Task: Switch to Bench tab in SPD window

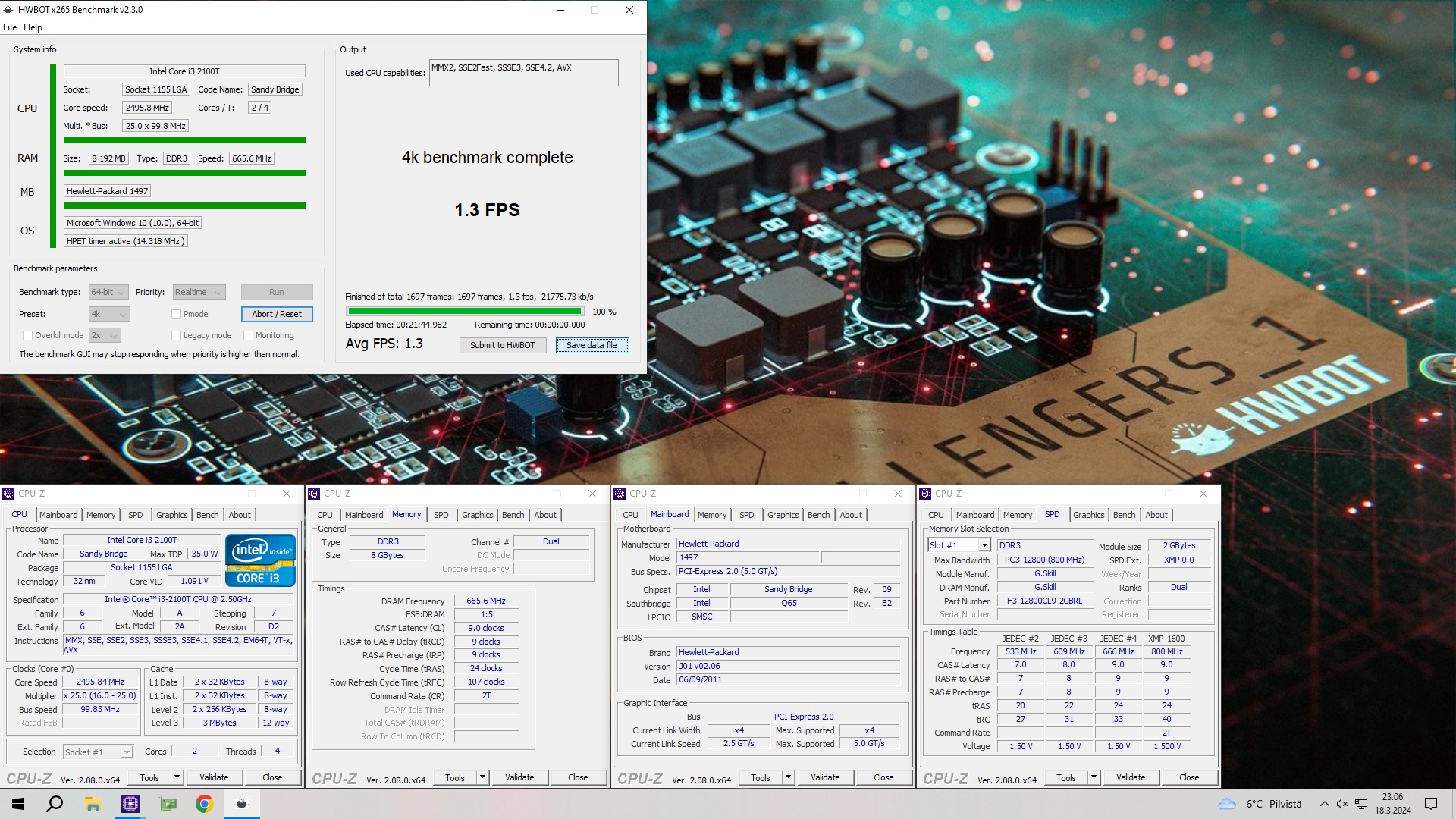Action: tap(1124, 515)
